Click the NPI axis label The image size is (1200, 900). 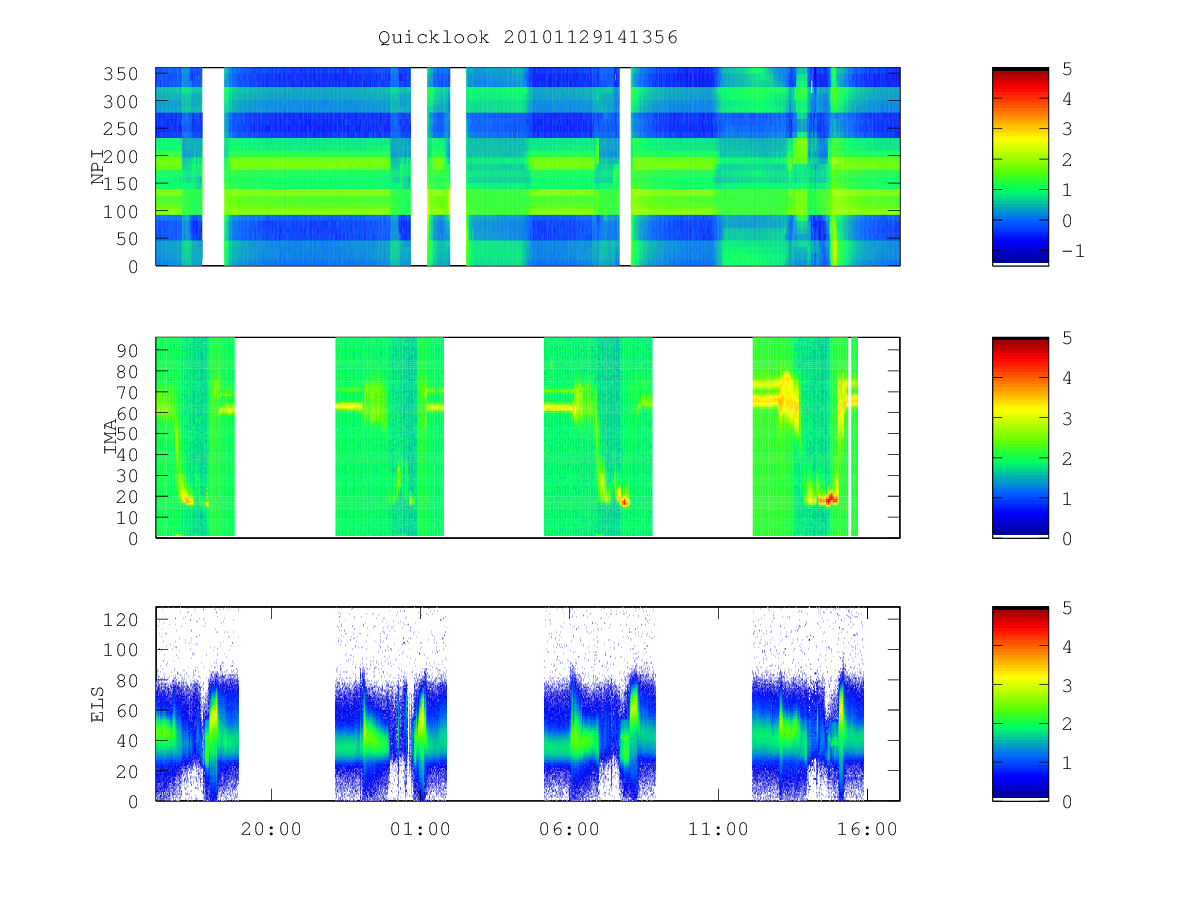coord(98,167)
